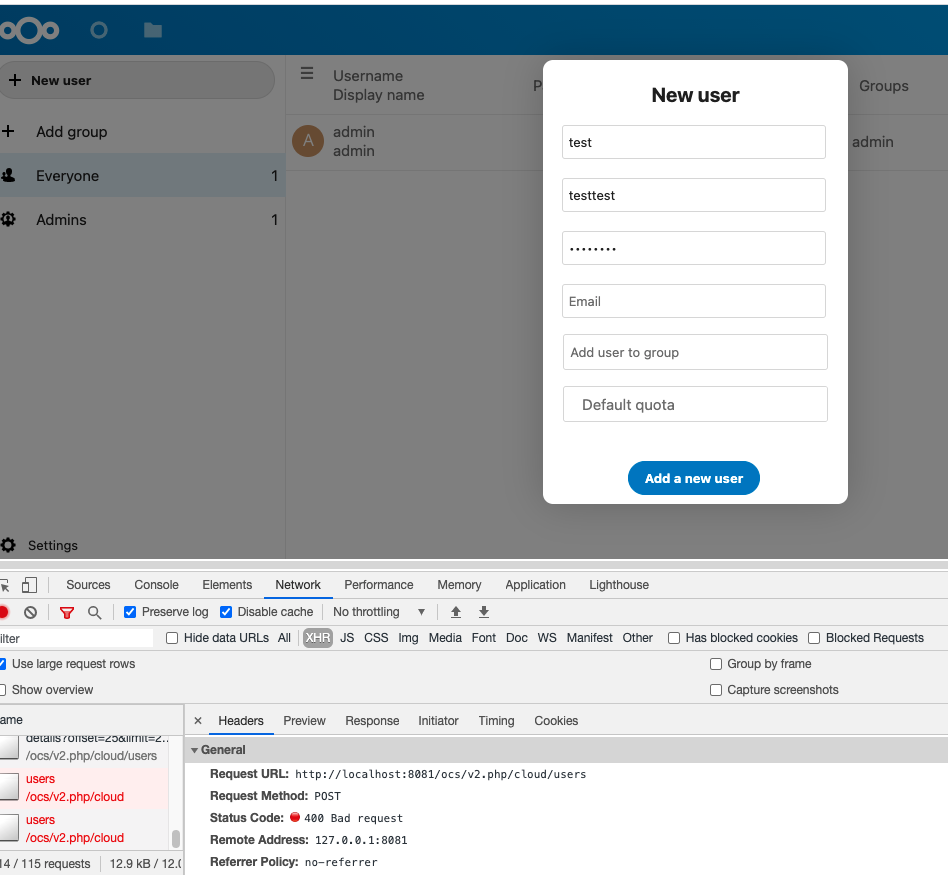Click the username field containing test

[693, 142]
